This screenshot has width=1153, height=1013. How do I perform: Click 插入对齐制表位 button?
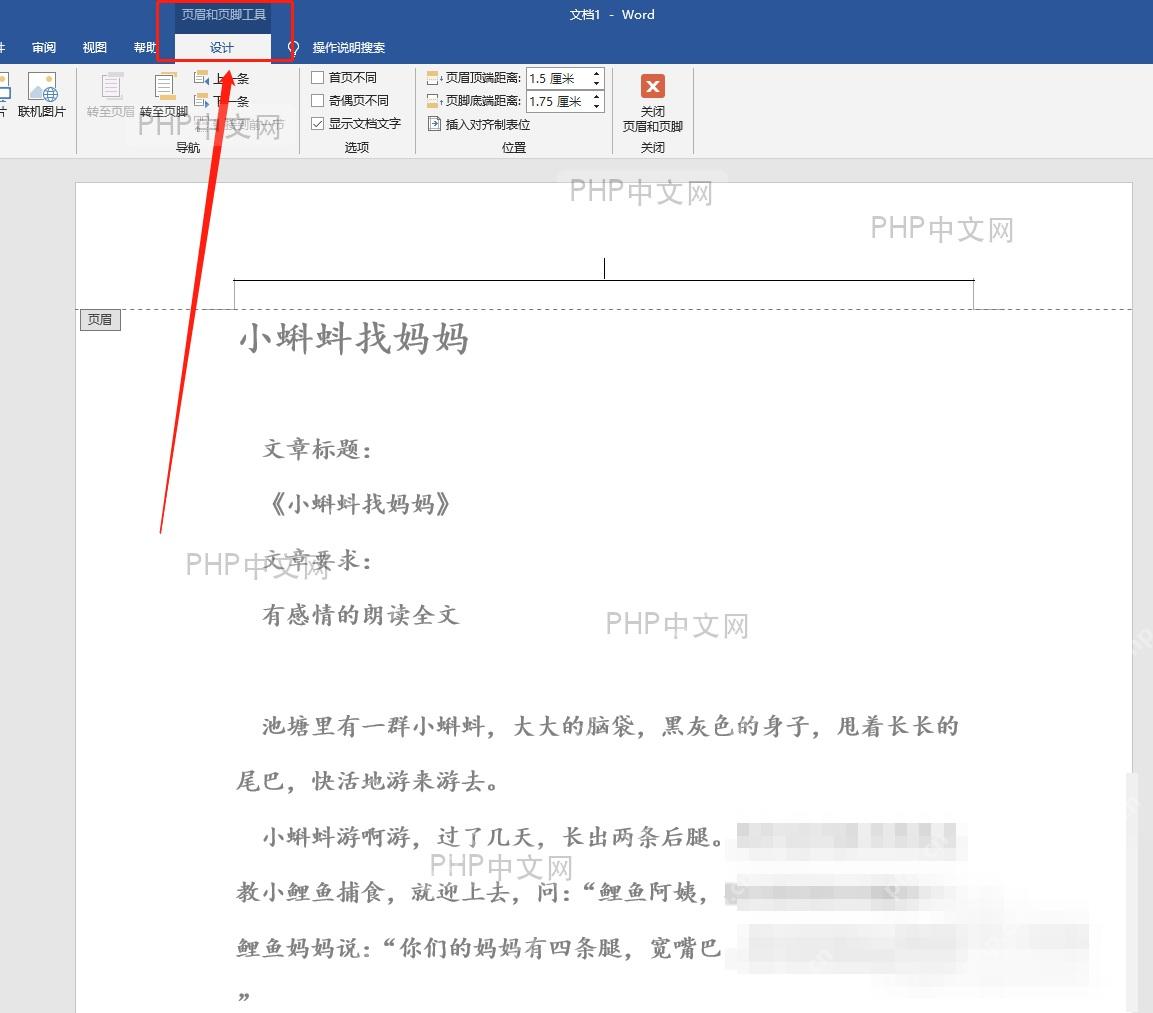point(479,124)
